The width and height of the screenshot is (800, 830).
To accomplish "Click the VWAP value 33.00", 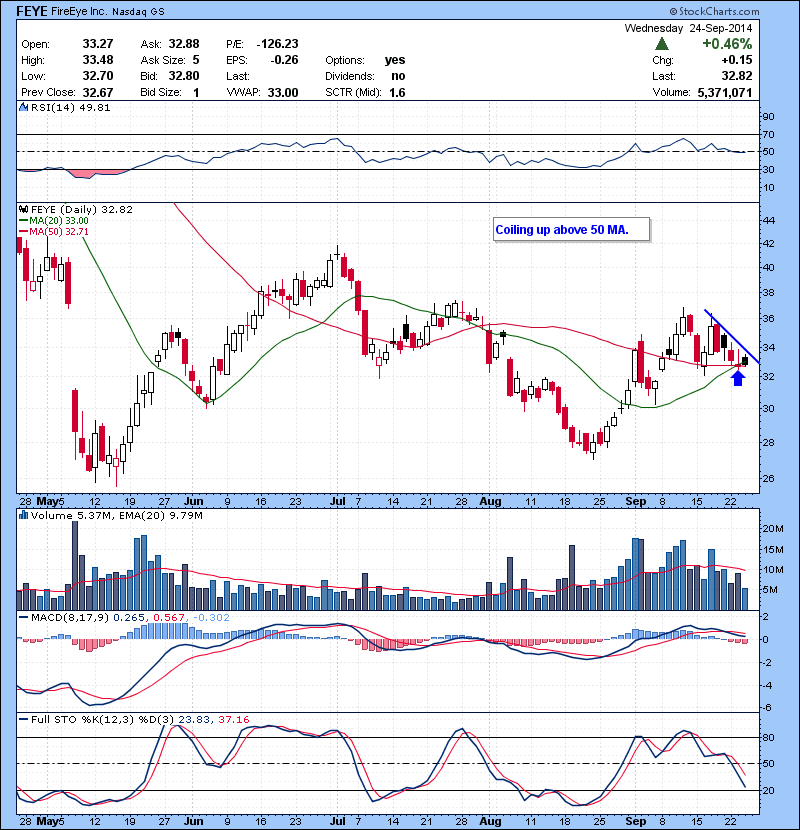I will (283, 93).
